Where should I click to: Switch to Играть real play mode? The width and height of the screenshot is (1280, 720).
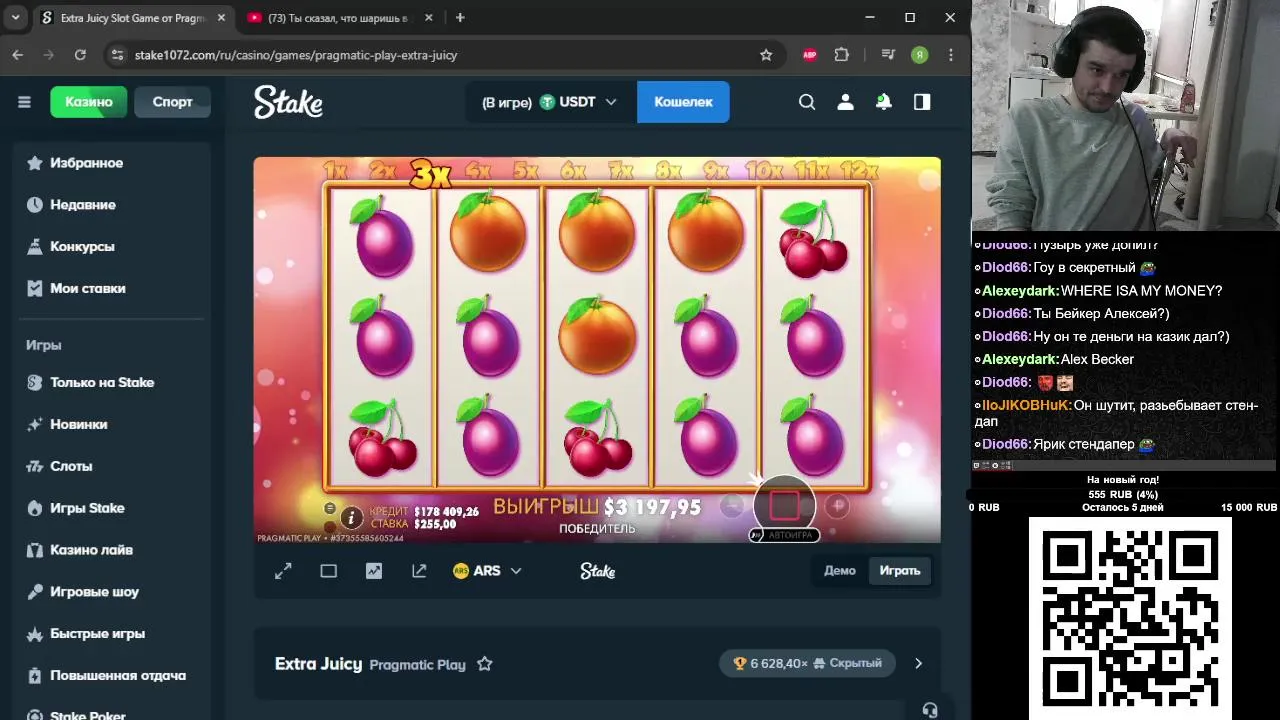click(900, 571)
